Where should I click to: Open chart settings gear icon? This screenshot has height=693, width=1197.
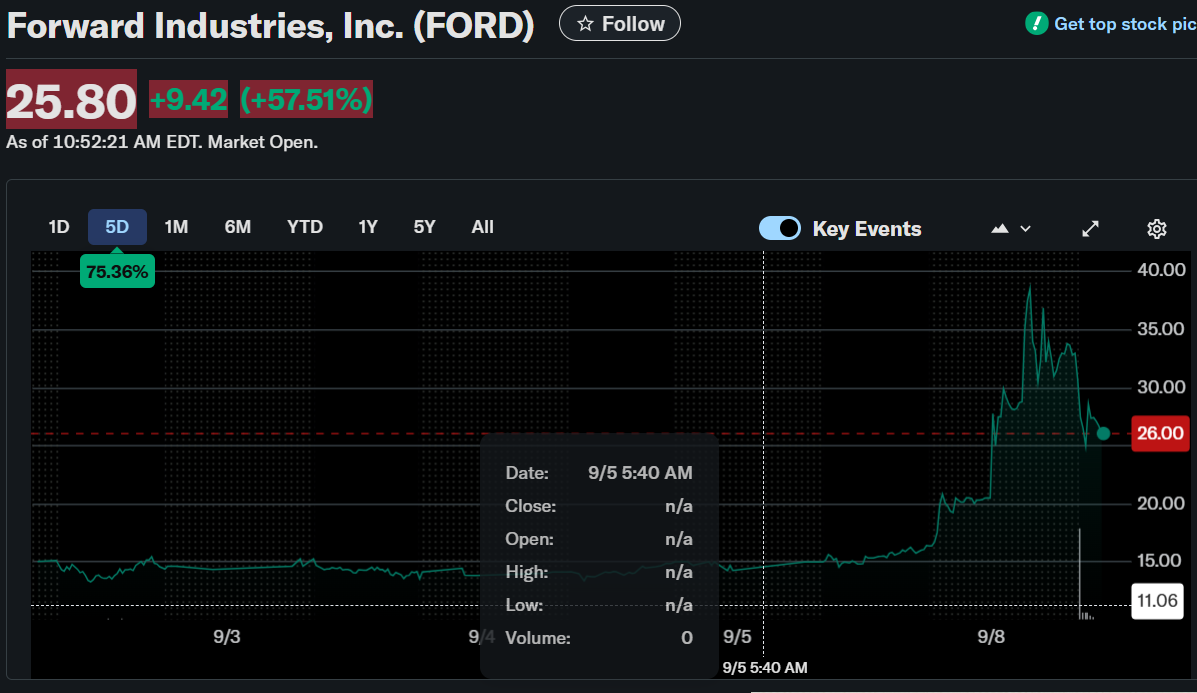pos(1157,229)
